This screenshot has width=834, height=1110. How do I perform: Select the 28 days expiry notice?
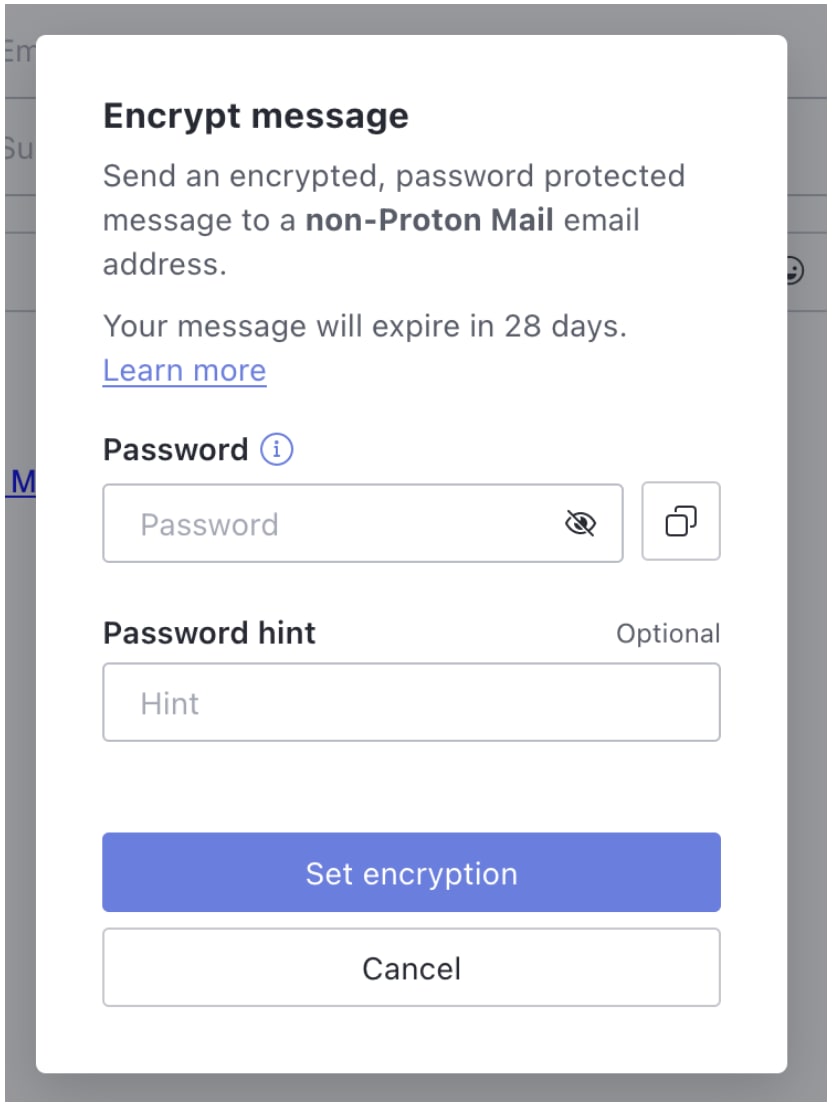pyautogui.click(x=365, y=326)
